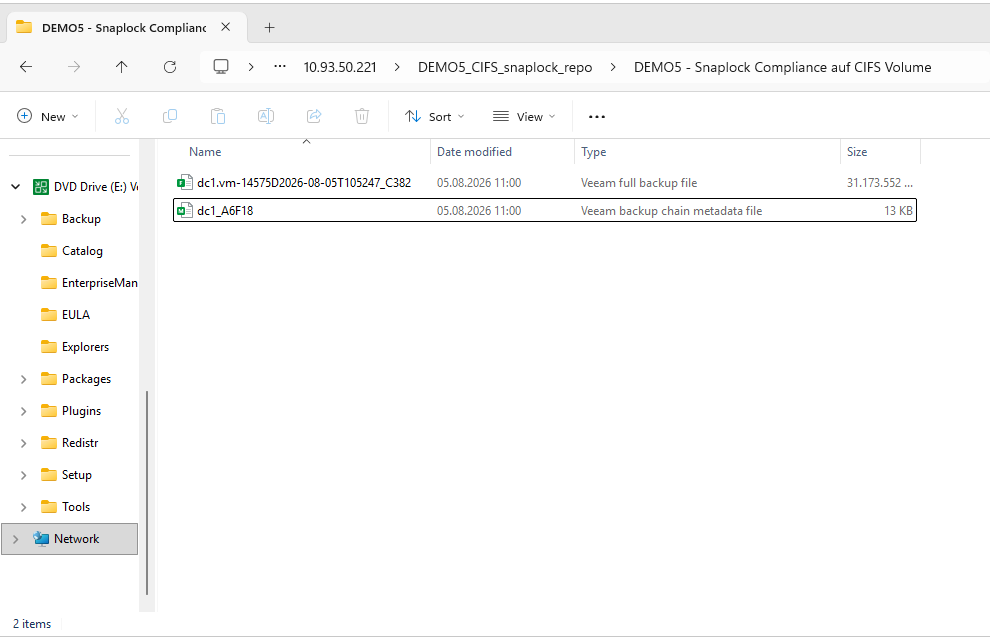
Task: Click the DVD Drive (E:) Veeam disc icon
Action: coord(41,186)
